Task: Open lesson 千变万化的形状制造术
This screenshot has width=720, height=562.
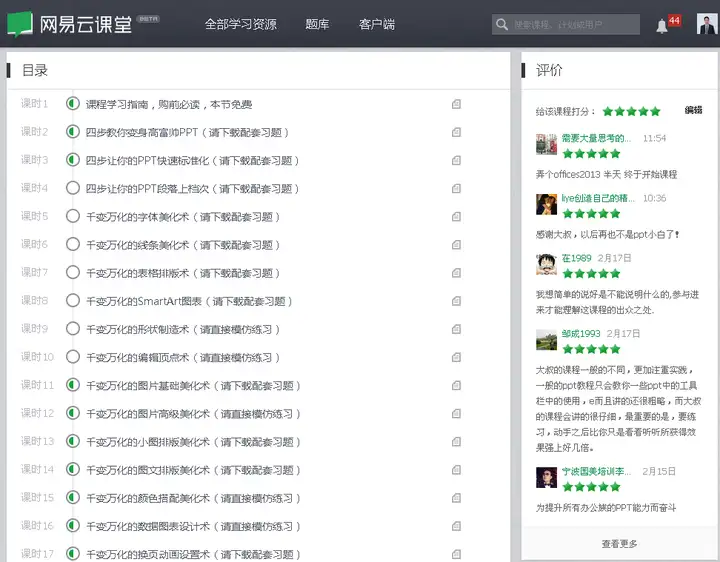Action: point(183,330)
